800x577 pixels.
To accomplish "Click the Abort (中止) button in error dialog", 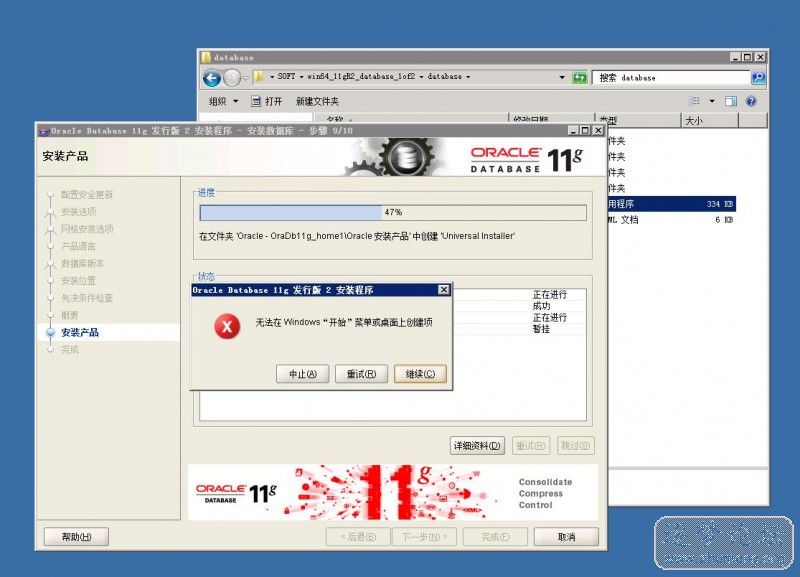I will pyautogui.click(x=303, y=374).
